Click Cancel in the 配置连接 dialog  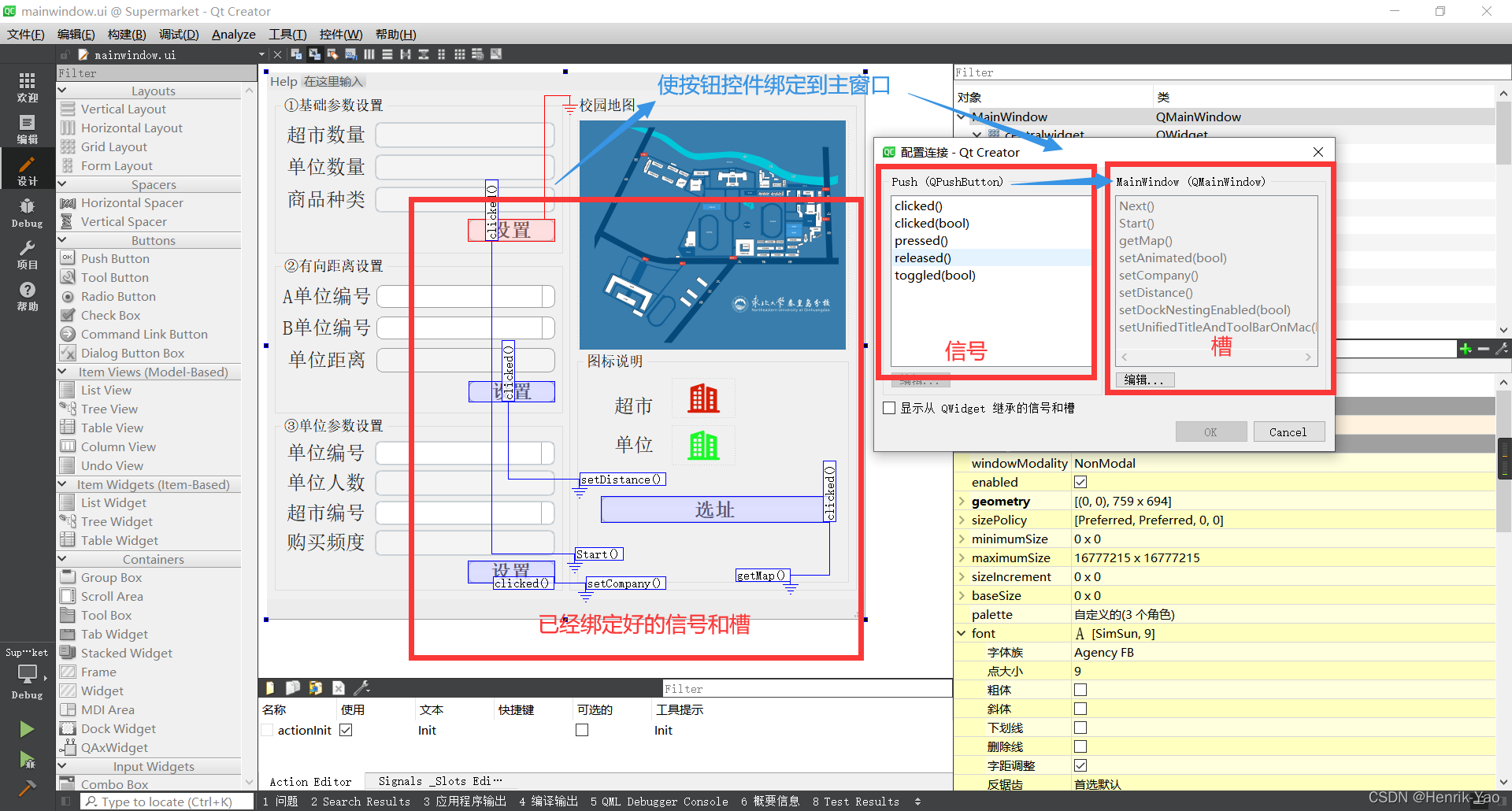coord(1288,431)
